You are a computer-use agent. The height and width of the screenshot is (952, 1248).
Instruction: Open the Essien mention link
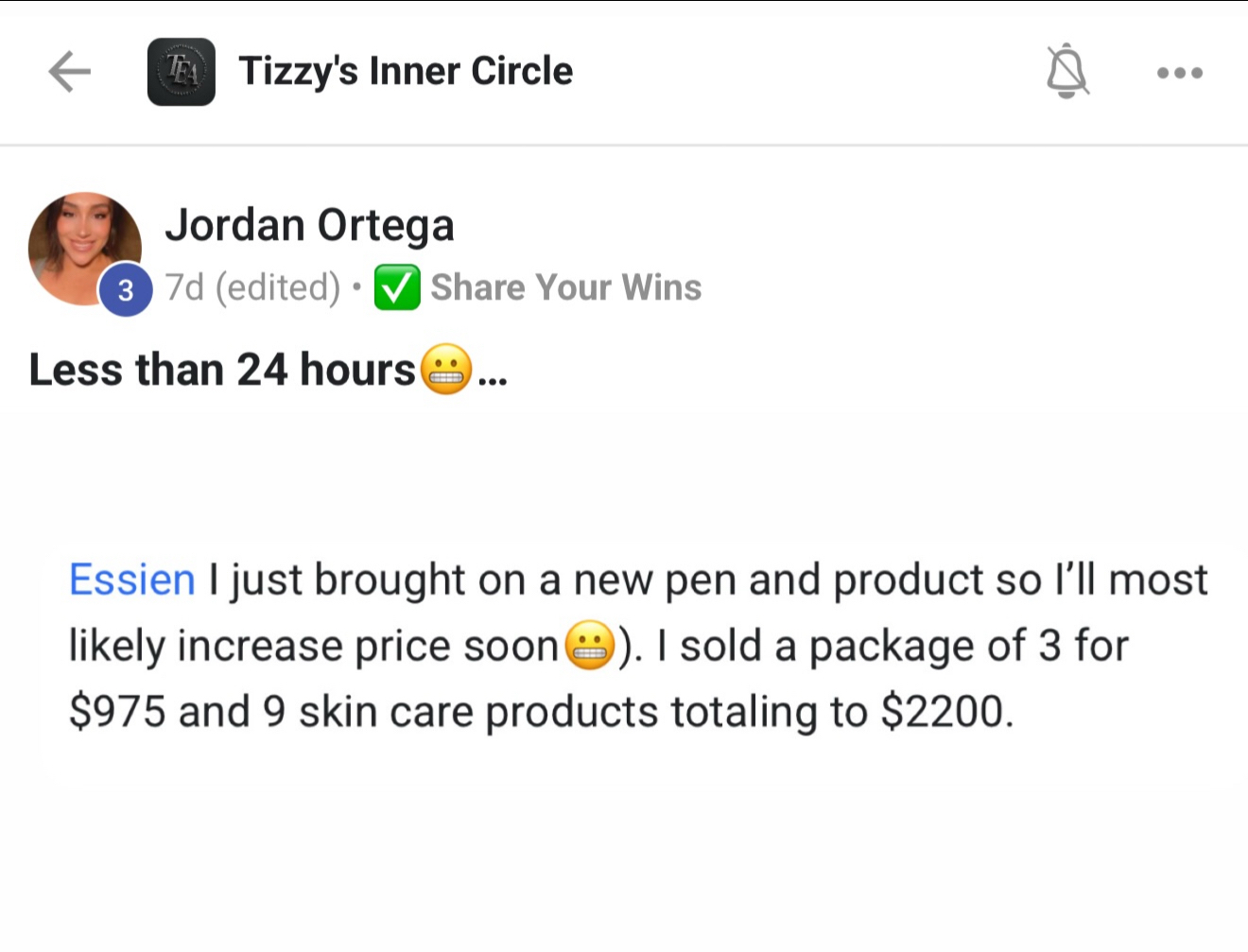132,580
